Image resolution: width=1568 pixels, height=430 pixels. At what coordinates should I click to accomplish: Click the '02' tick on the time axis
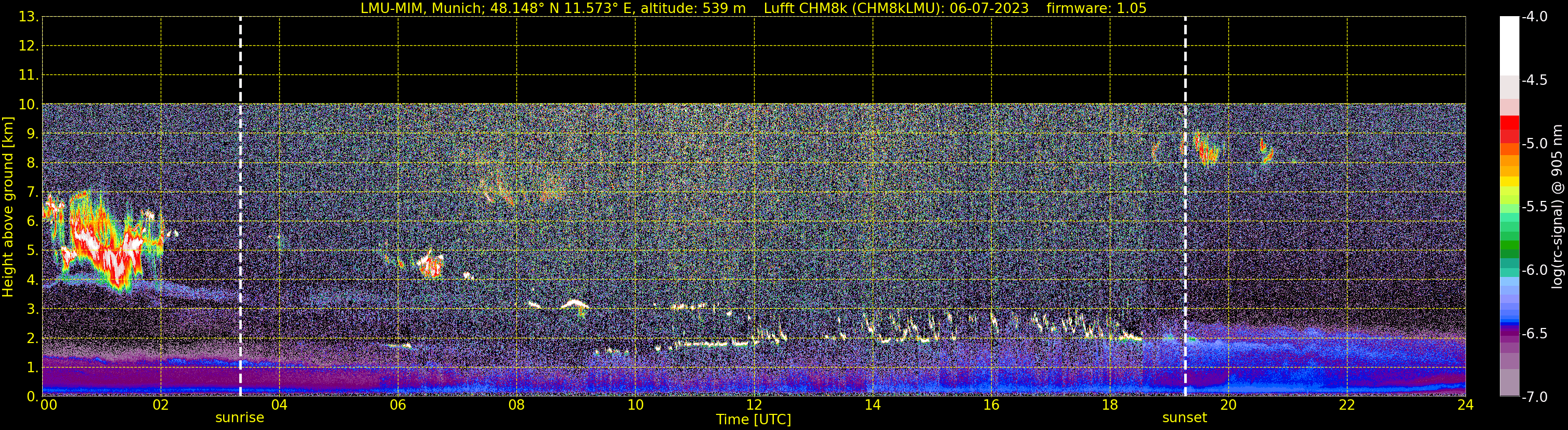(161, 405)
